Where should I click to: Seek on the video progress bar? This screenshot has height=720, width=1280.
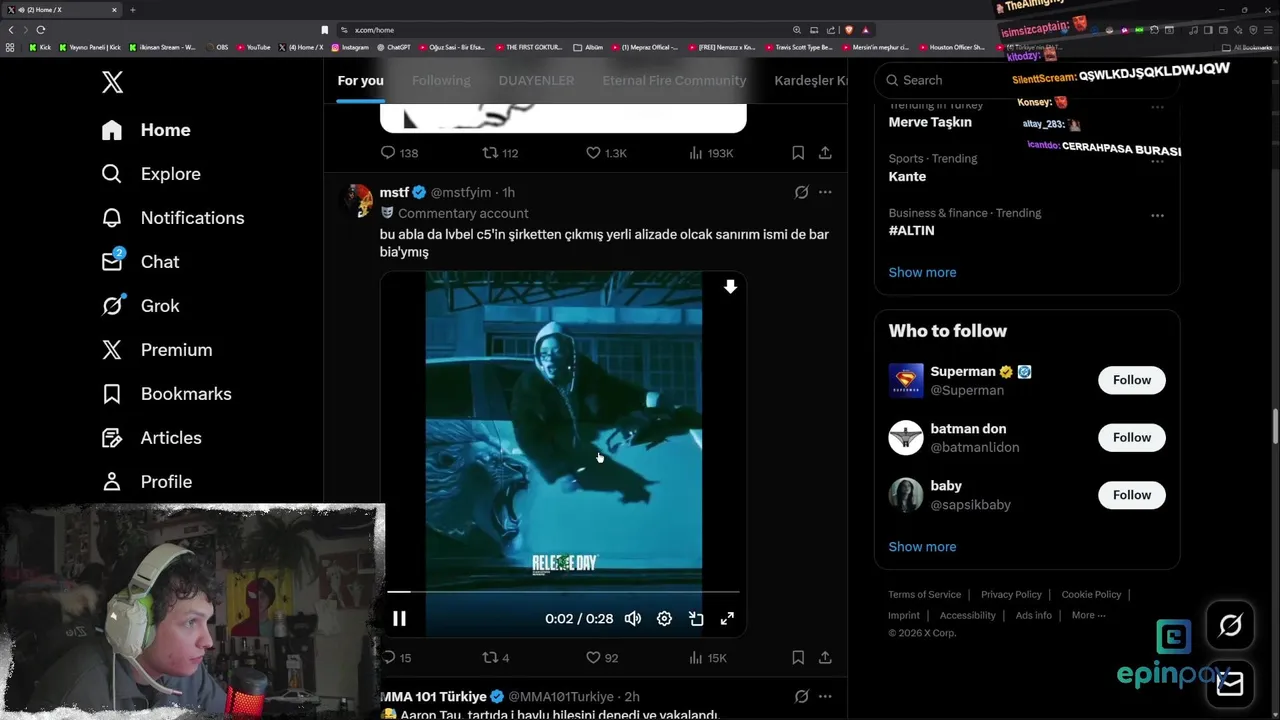[x=563, y=592]
